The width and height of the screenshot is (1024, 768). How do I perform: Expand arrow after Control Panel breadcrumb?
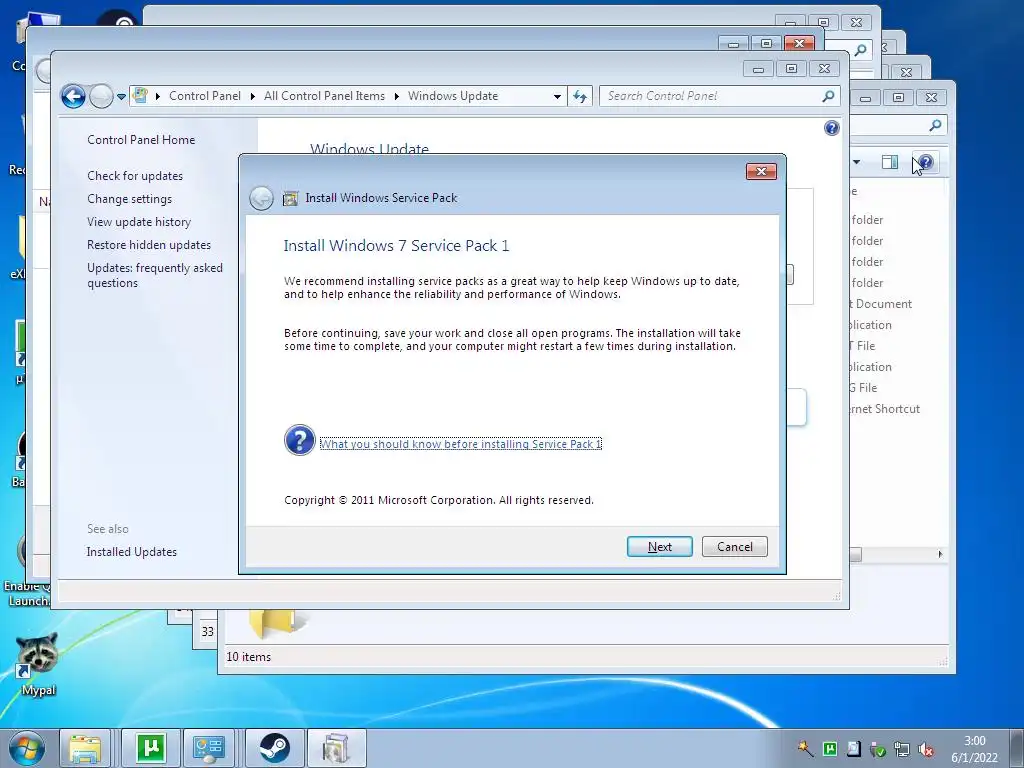coord(253,96)
